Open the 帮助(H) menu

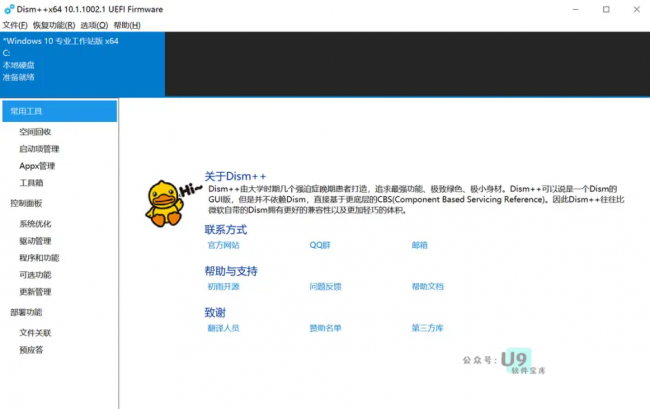tap(127, 25)
